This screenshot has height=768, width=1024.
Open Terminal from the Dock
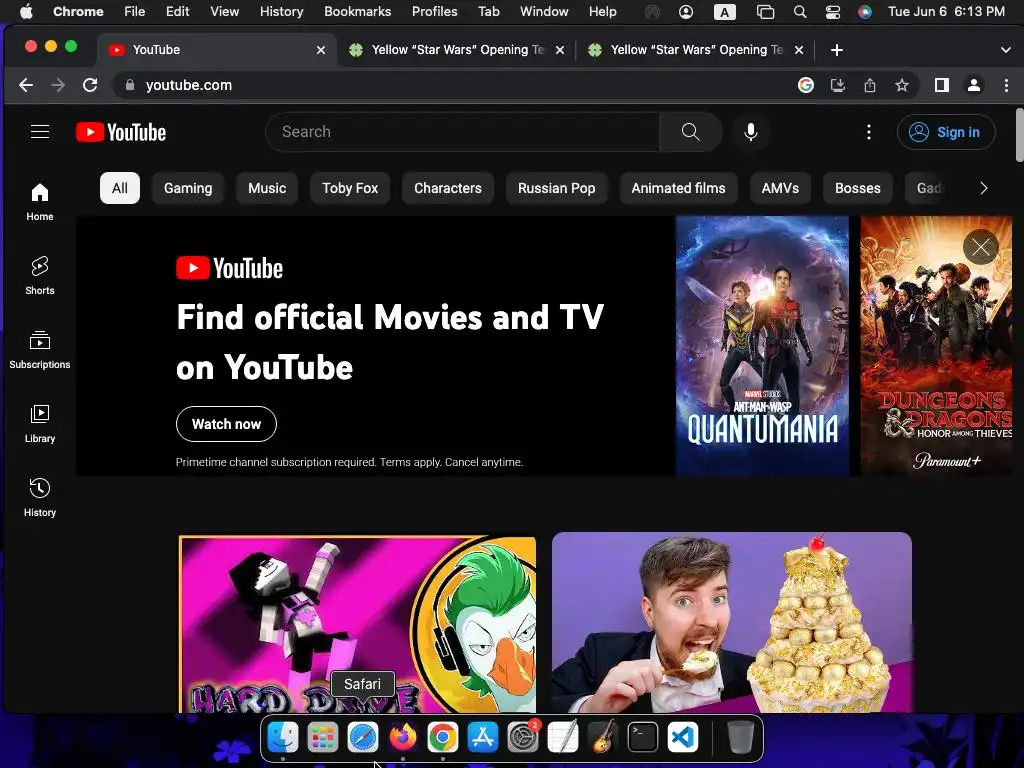[x=643, y=737]
